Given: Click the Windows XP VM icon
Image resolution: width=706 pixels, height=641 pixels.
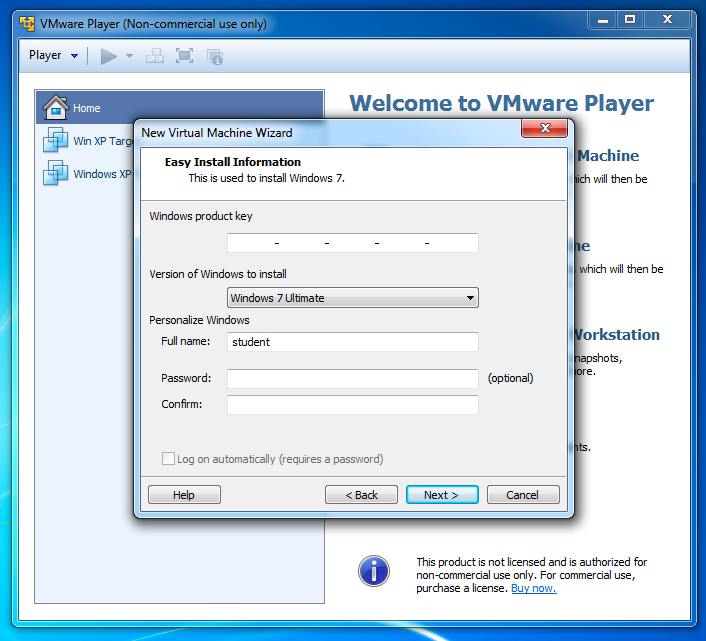Looking at the screenshot, I should 55,172.
